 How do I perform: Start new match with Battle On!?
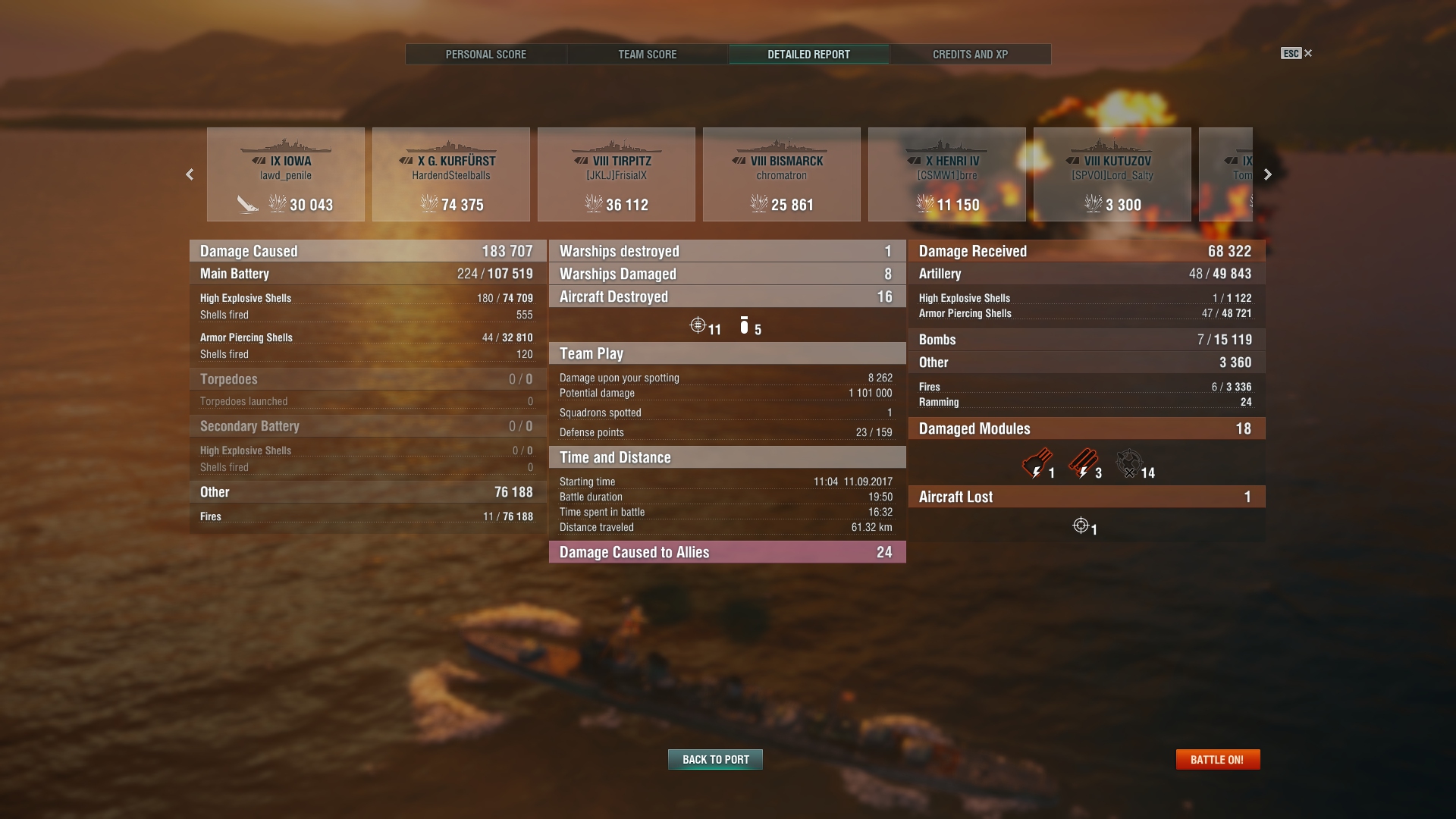click(1218, 759)
